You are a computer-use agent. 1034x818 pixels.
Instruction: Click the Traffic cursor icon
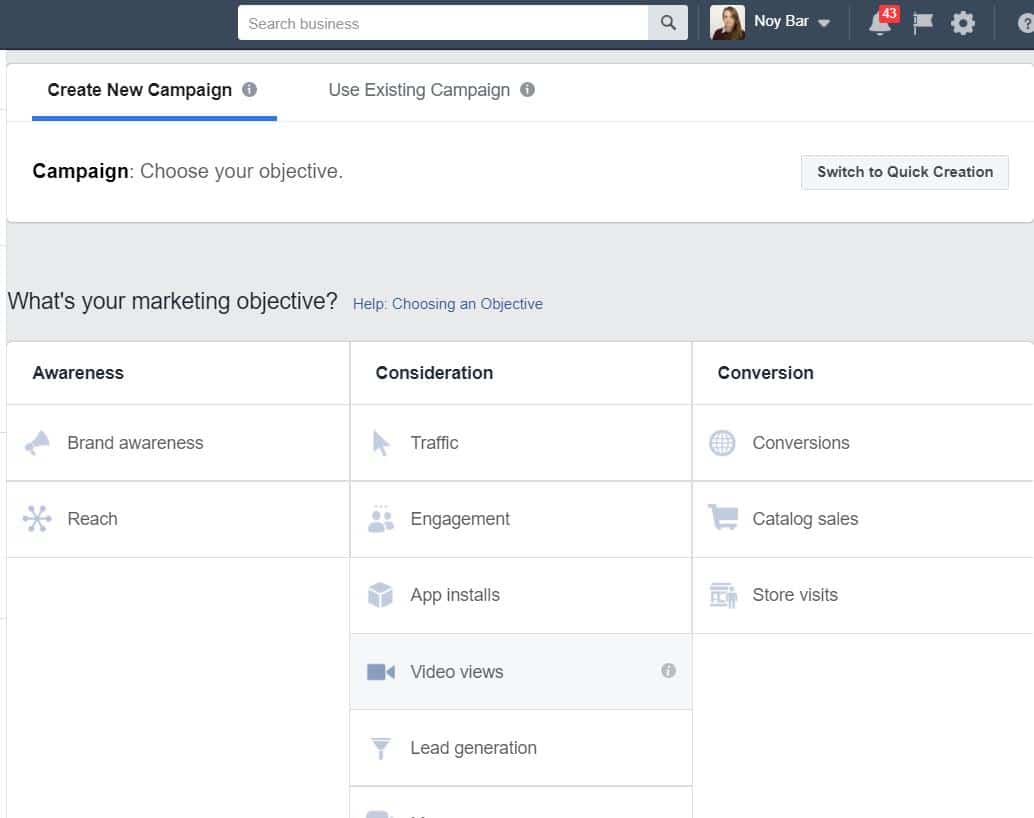(380, 443)
